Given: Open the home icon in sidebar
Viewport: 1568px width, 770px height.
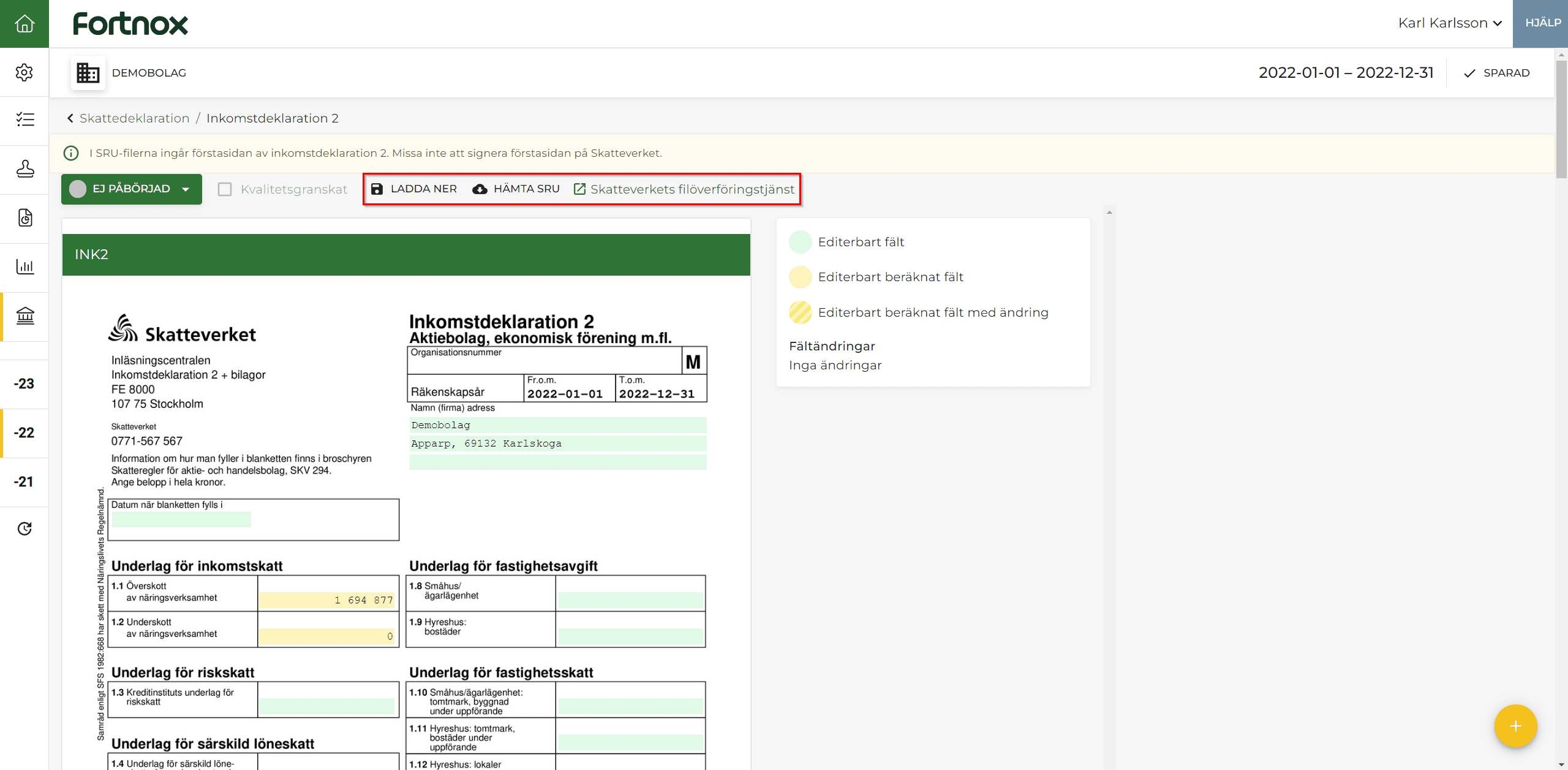Looking at the screenshot, I should click(24, 23).
